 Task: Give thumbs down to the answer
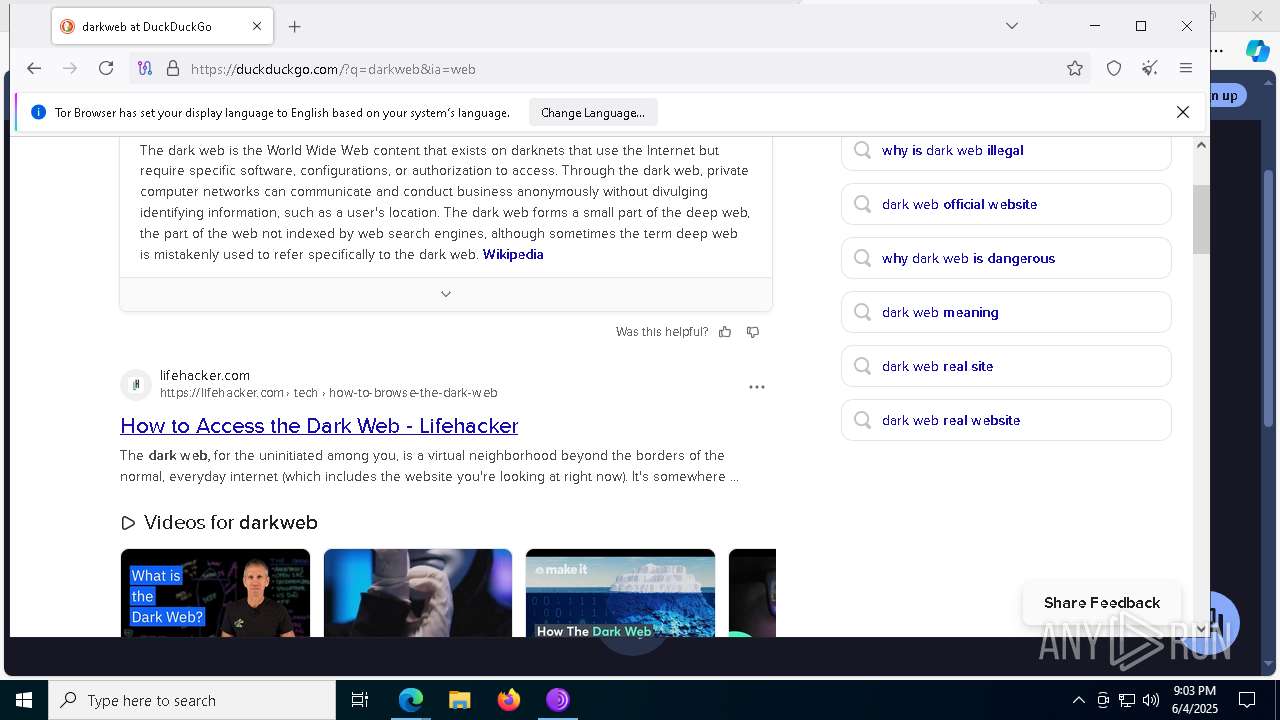coord(753,332)
